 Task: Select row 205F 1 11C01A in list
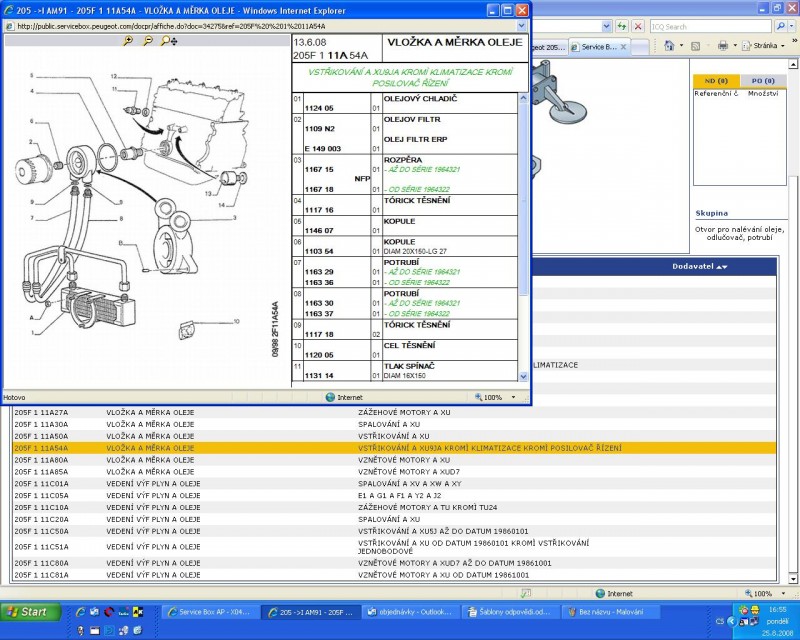click(40, 484)
